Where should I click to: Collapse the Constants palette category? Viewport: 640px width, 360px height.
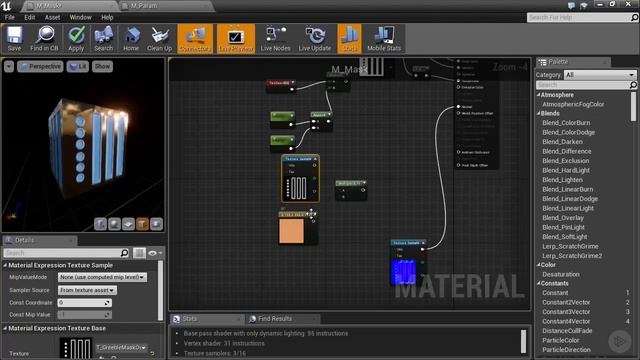538,283
